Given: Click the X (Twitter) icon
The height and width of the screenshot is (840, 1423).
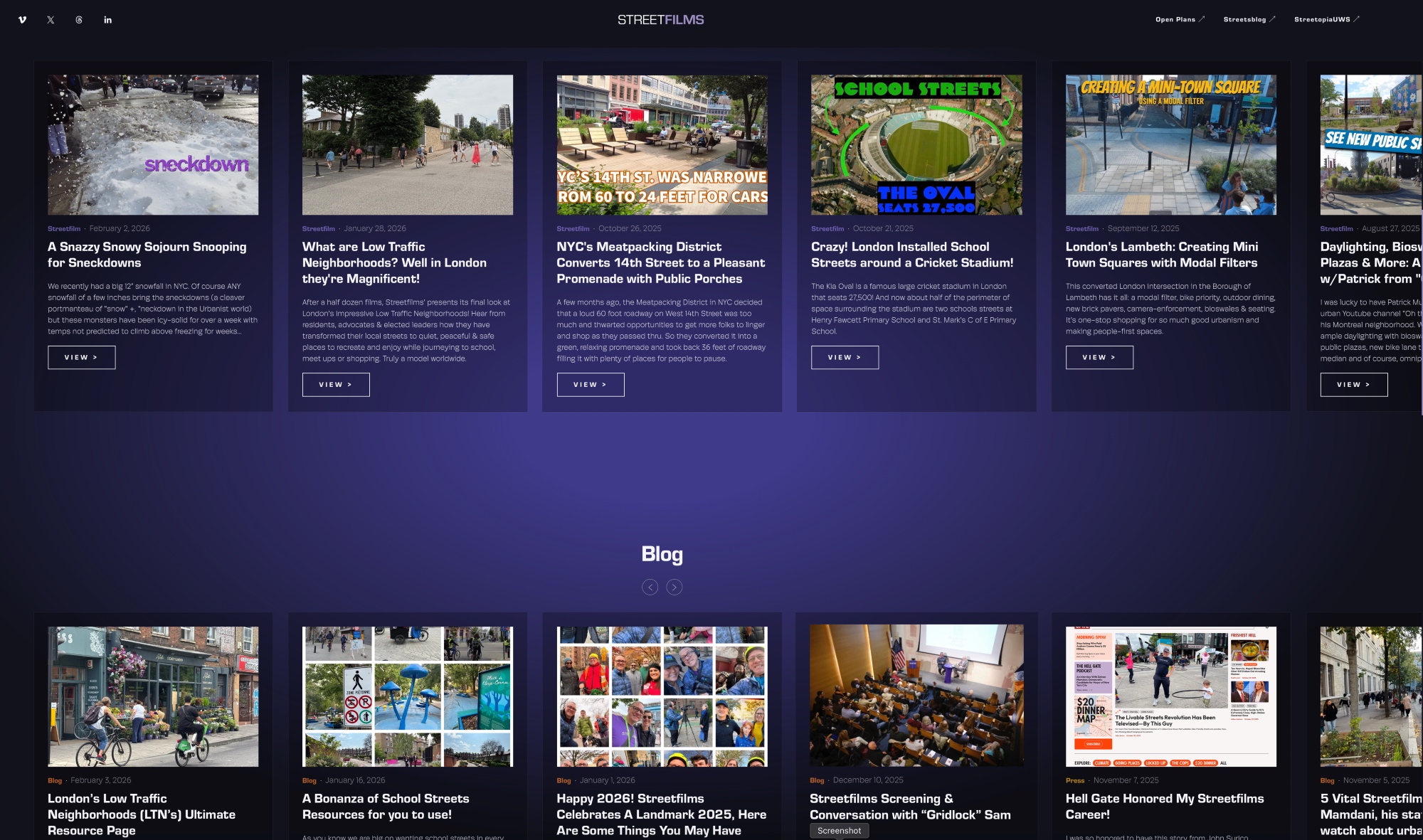Looking at the screenshot, I should click(x=51, y=20).
